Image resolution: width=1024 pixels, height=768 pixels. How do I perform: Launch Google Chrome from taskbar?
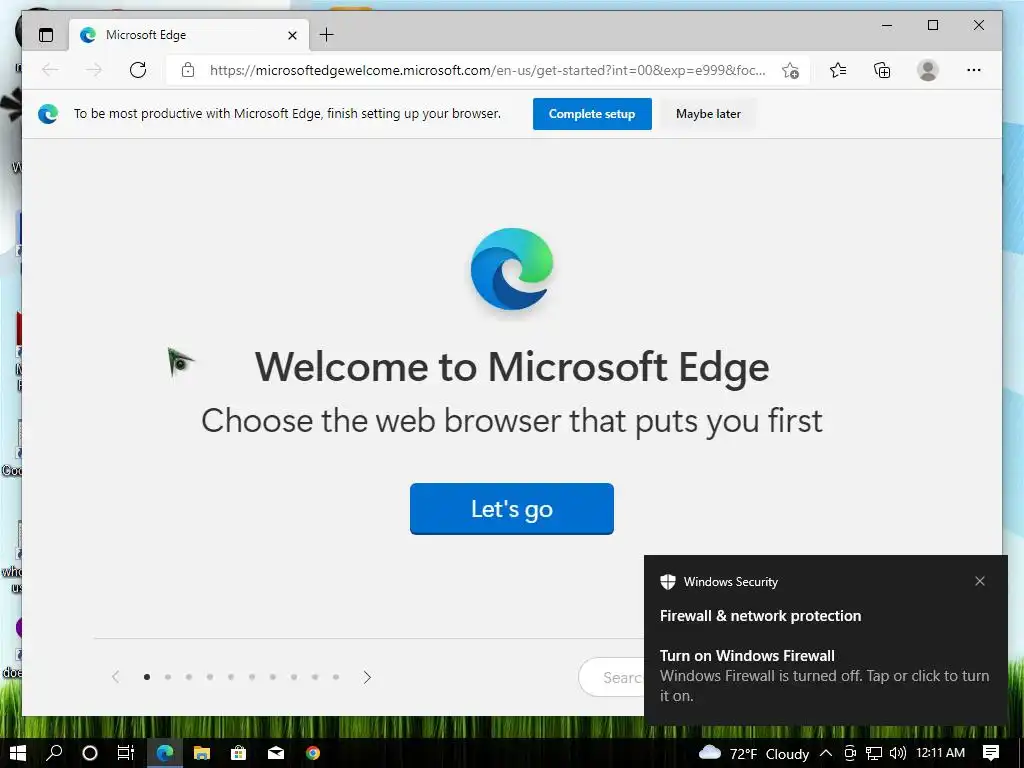pos(313,753)
